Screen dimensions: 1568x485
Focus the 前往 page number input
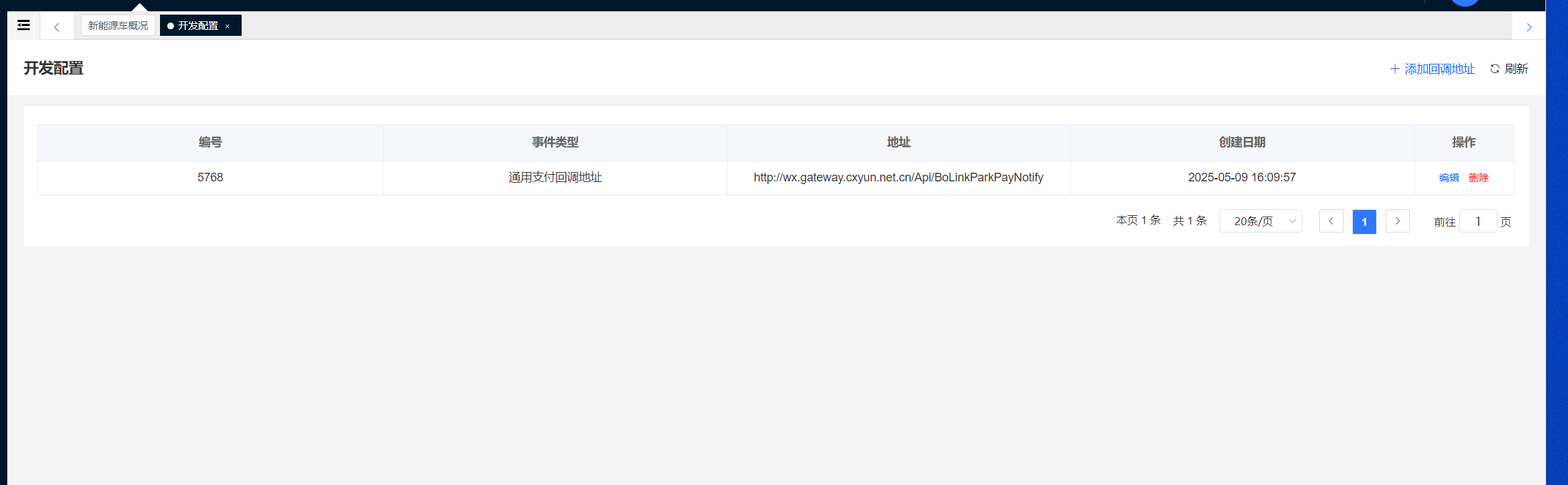(x=1478, y=221)
